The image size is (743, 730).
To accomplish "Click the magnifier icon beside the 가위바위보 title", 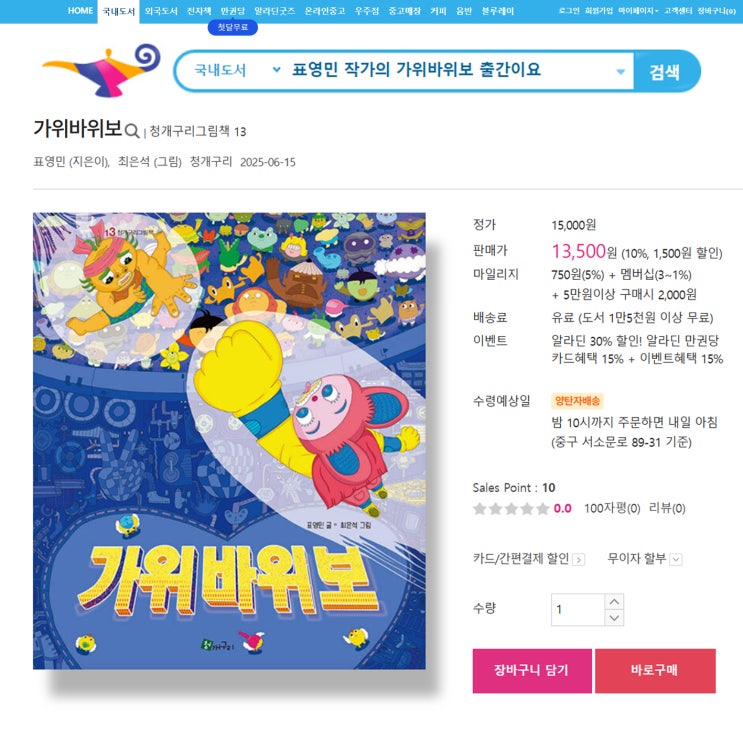I will pyautogui.click(x=132, y=130).
